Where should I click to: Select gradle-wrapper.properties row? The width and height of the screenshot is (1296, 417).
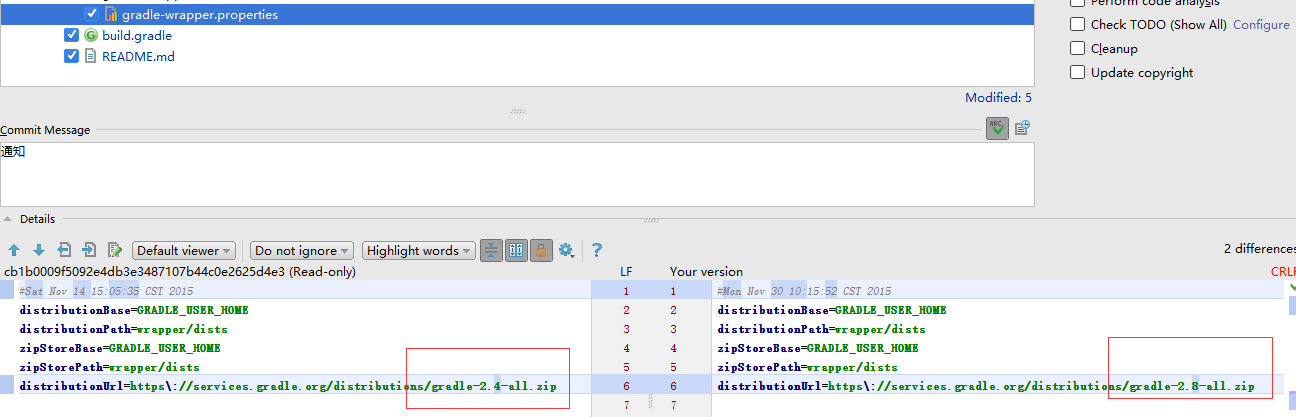(517, 14)
